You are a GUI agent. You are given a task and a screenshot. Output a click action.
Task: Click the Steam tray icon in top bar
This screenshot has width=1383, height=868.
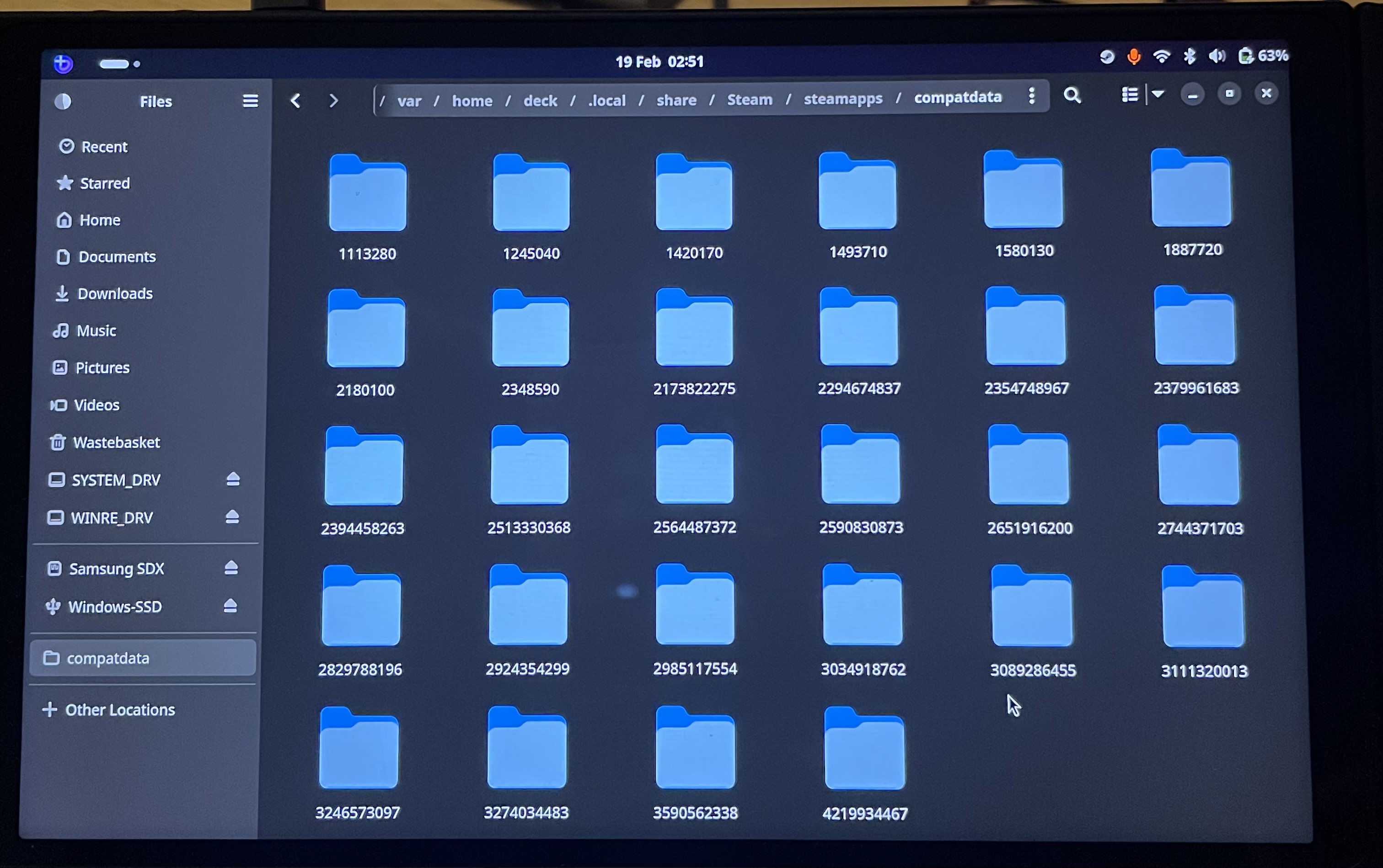tap(1107, 57)
